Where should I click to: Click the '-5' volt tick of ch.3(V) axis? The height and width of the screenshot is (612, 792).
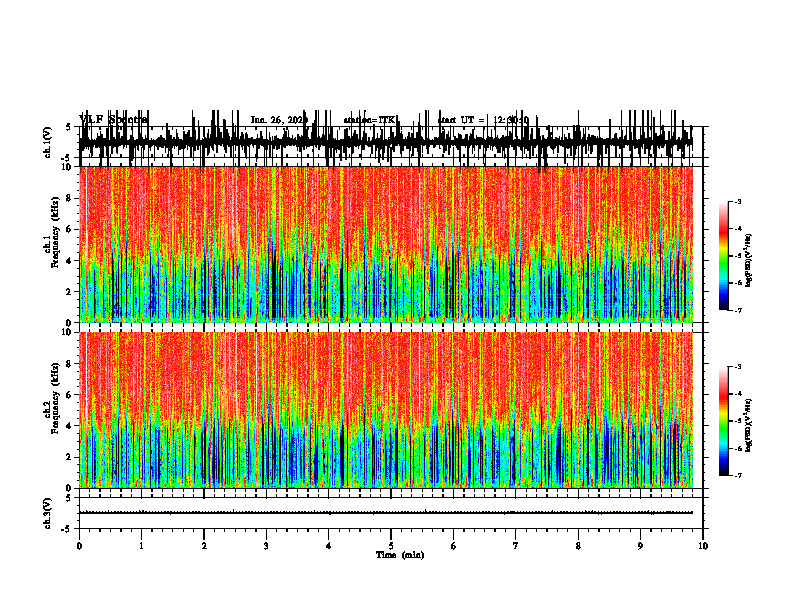point(67,529)
